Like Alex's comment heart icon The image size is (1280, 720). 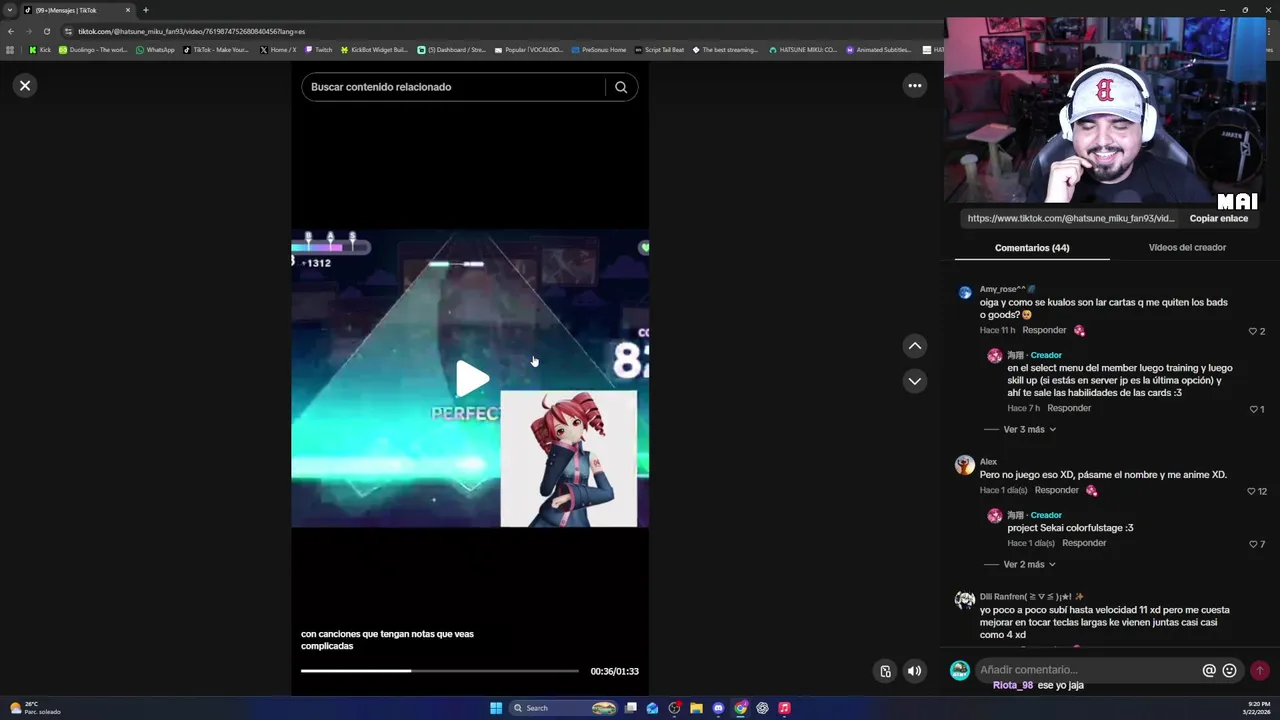click(x=1250, y=491)
